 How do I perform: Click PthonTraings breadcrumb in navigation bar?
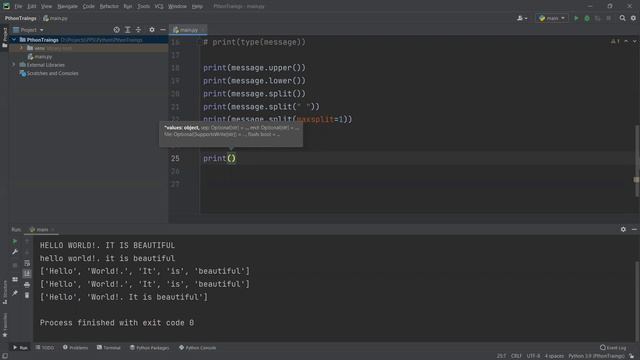(x=21, y=18)
